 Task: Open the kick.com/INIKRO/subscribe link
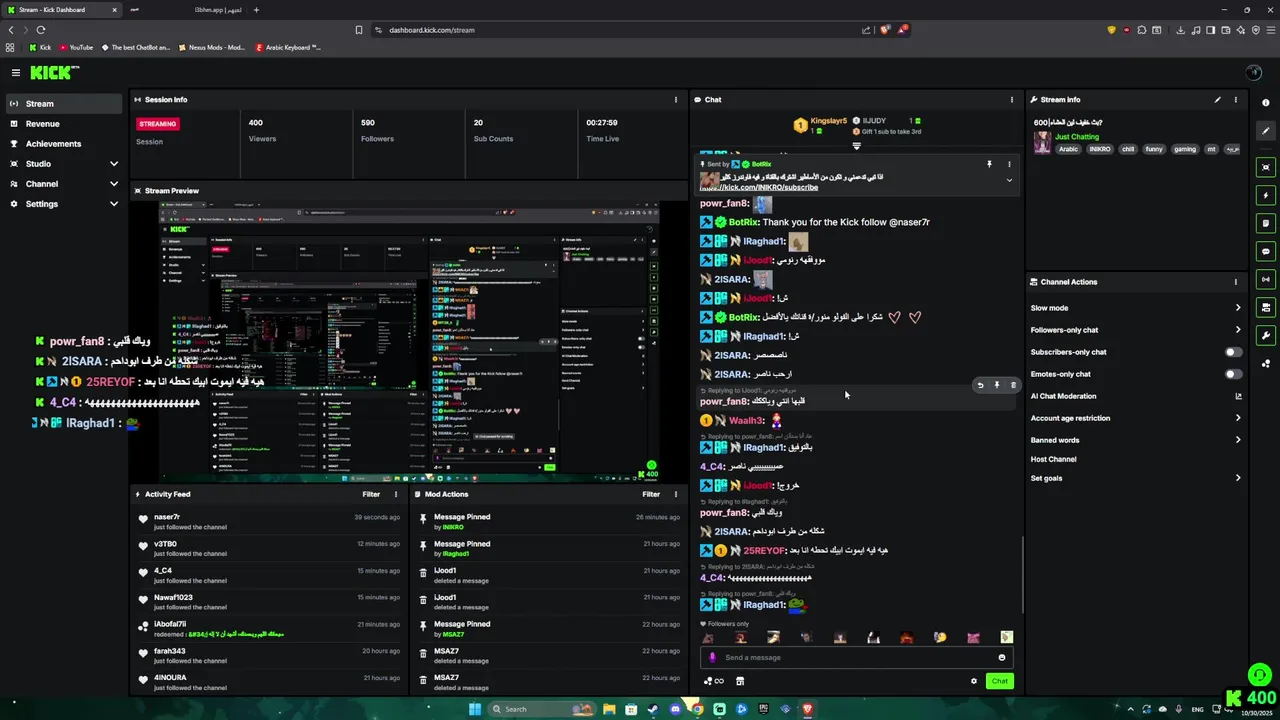coord(759,187)
